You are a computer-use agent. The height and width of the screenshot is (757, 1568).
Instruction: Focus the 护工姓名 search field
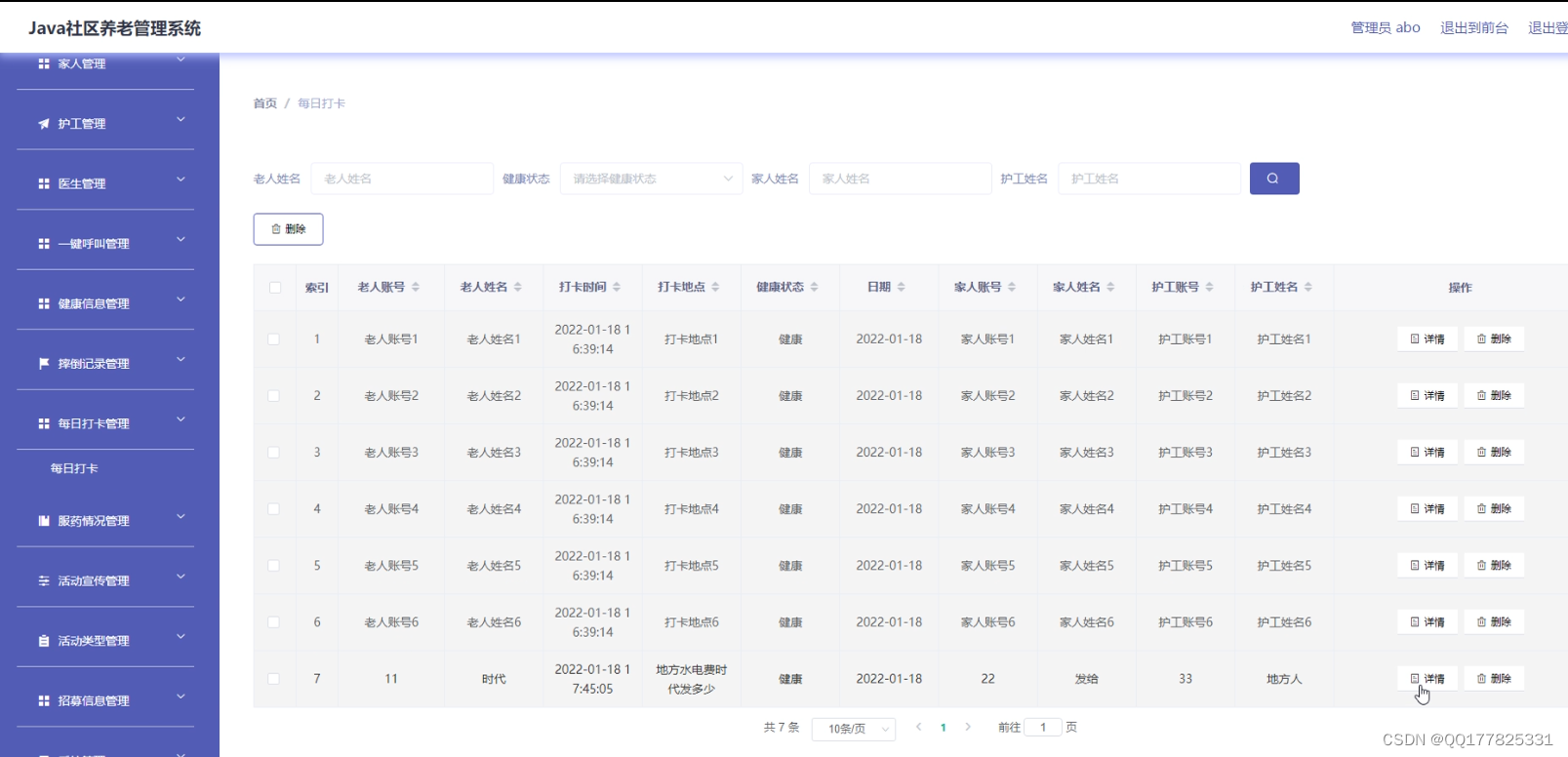[1148, 179]
